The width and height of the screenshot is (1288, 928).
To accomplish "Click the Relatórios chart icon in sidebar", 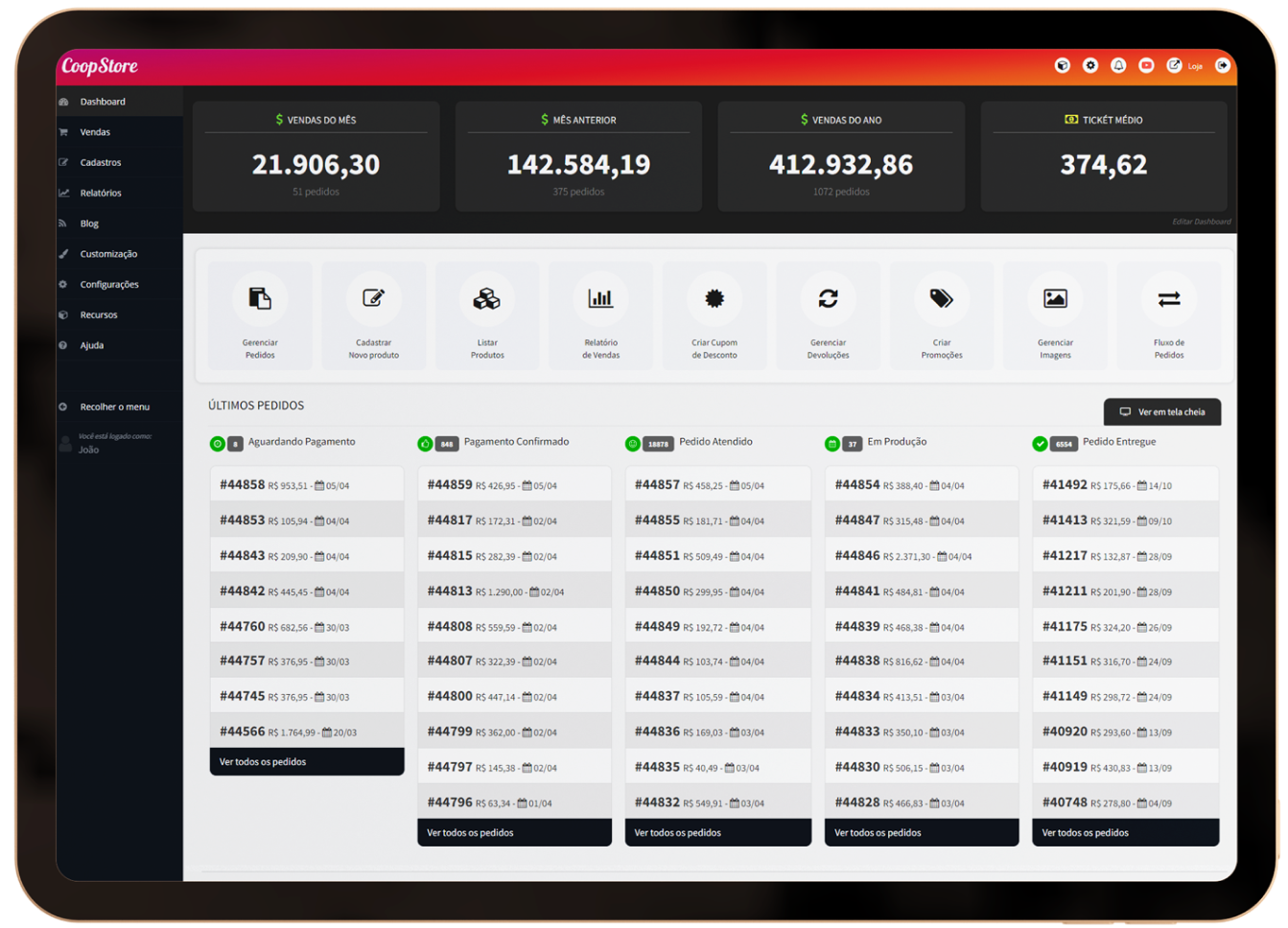I will 63,193.
